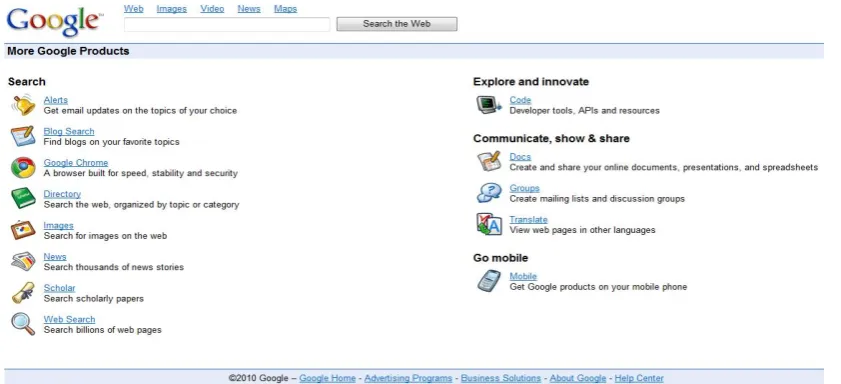Click 'View web pages in other languages' text
Image resolution: width=841 pixels, height=384 pixels.
(x=582, y=230)
